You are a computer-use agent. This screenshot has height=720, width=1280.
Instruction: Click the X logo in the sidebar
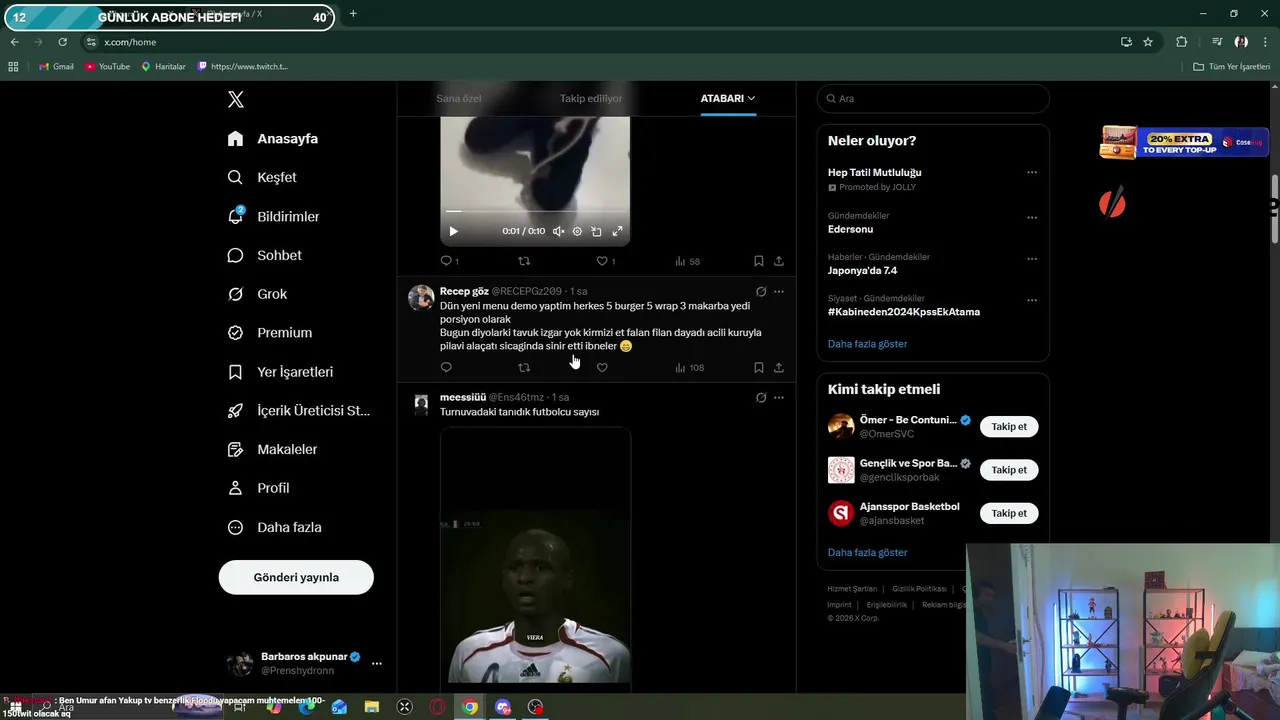[235, 99]
